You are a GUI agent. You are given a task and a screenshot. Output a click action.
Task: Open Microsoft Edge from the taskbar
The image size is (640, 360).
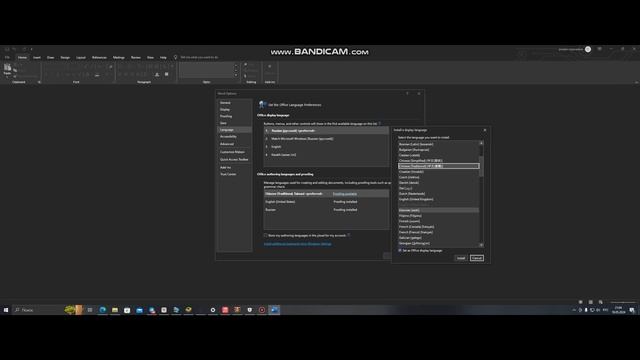(x=102, y=310)
